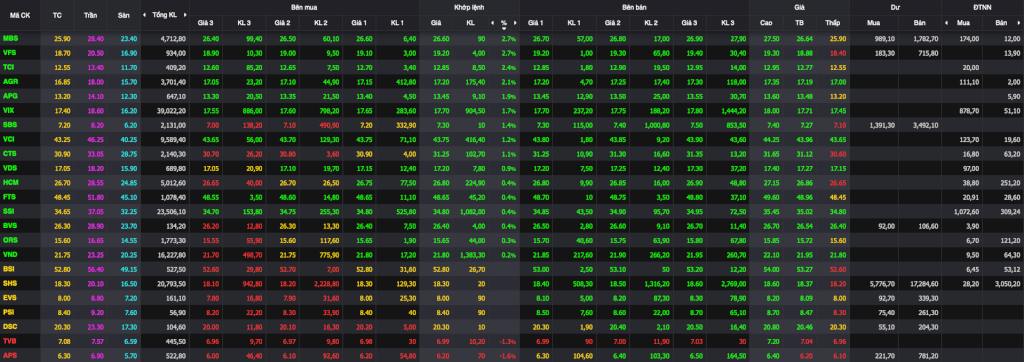Open the ORS stock symbol
Viewport: 1024px width, 362px height.
coord(10,240)
